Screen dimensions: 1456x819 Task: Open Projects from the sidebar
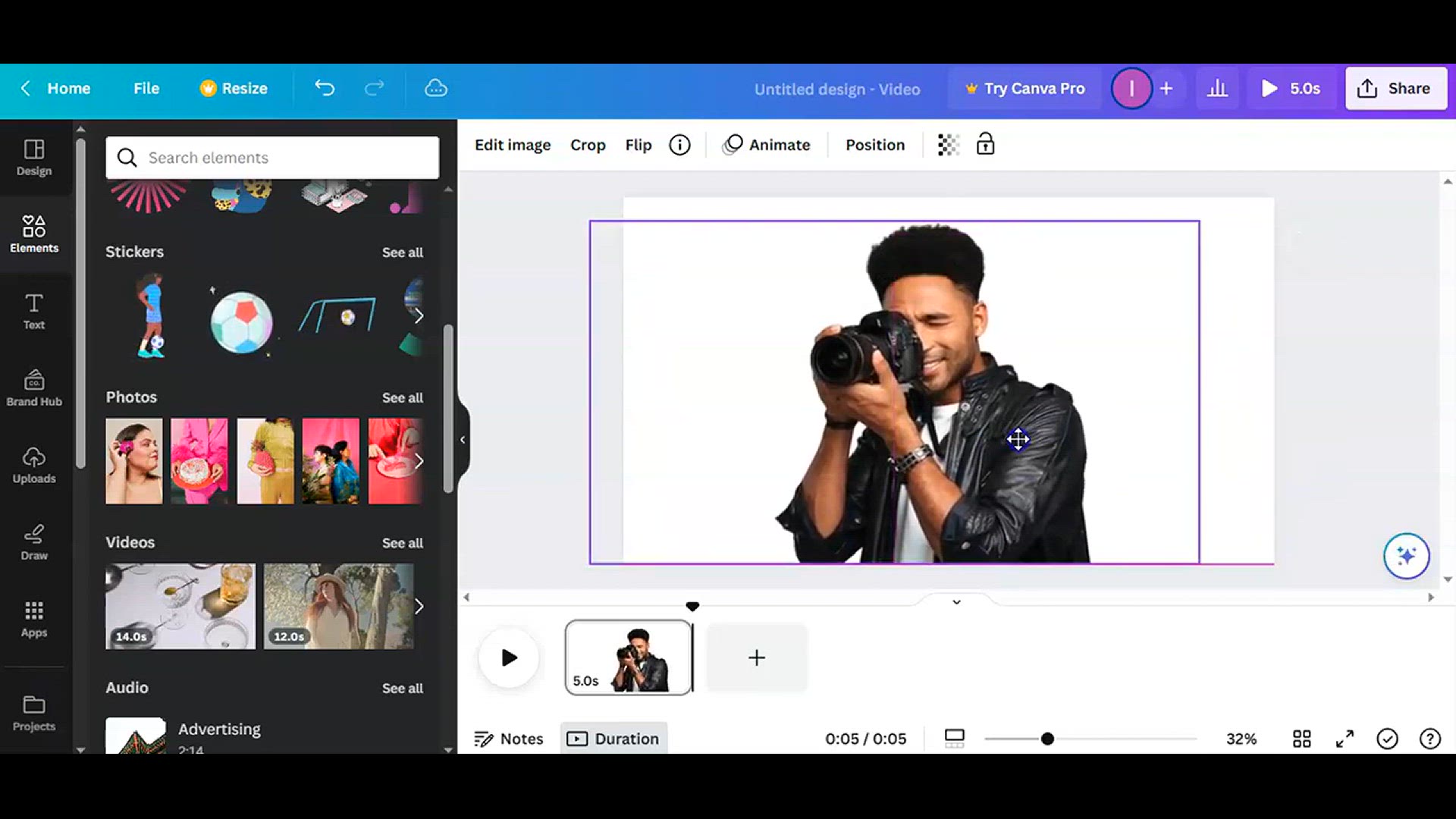click(x=34, y=713)
